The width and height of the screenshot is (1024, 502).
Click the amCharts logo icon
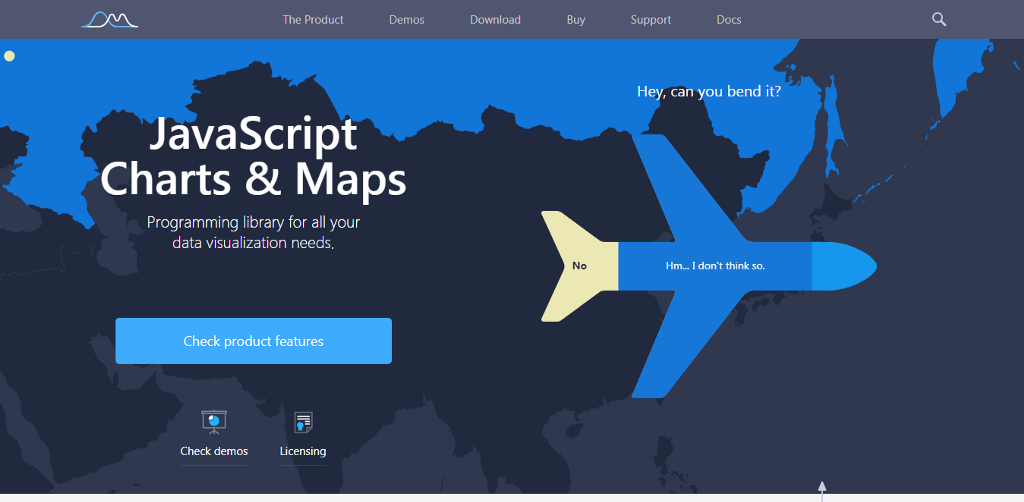109,19
